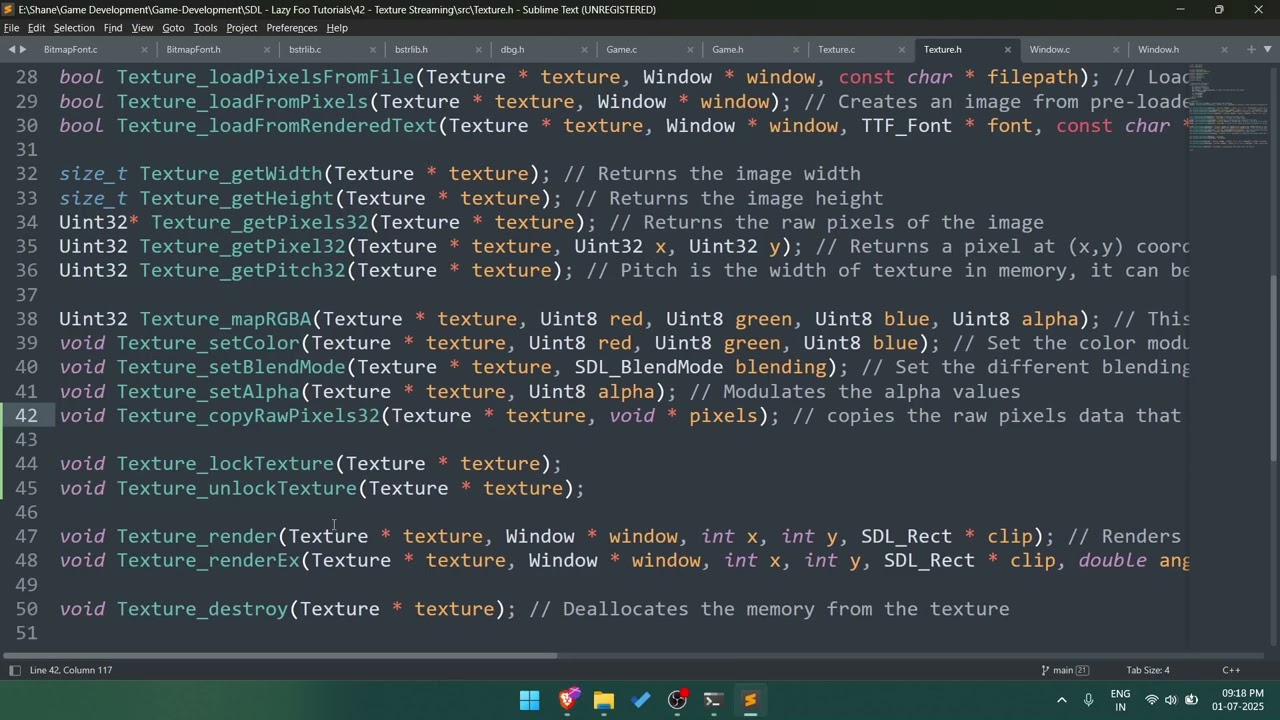Open the Edit menu
Screen dimensions: 1280x720
click(36, 28)
